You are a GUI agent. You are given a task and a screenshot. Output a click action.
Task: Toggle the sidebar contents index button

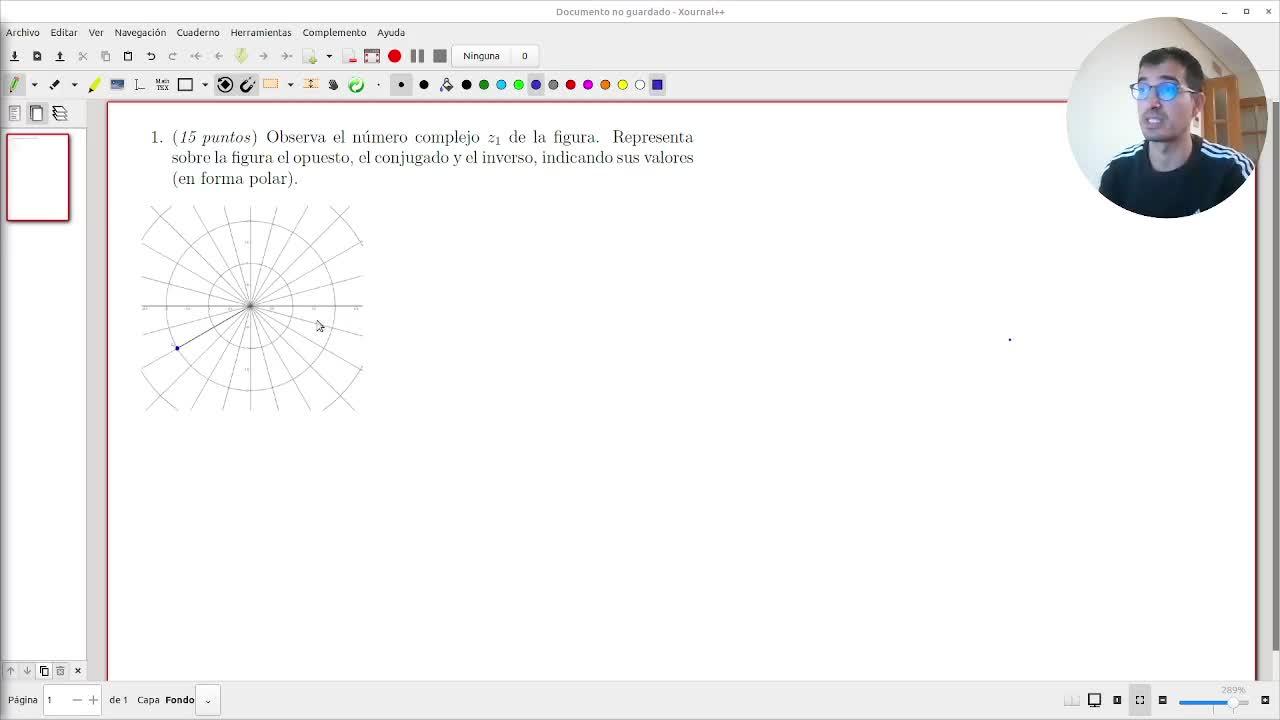[x=15, y=114]
